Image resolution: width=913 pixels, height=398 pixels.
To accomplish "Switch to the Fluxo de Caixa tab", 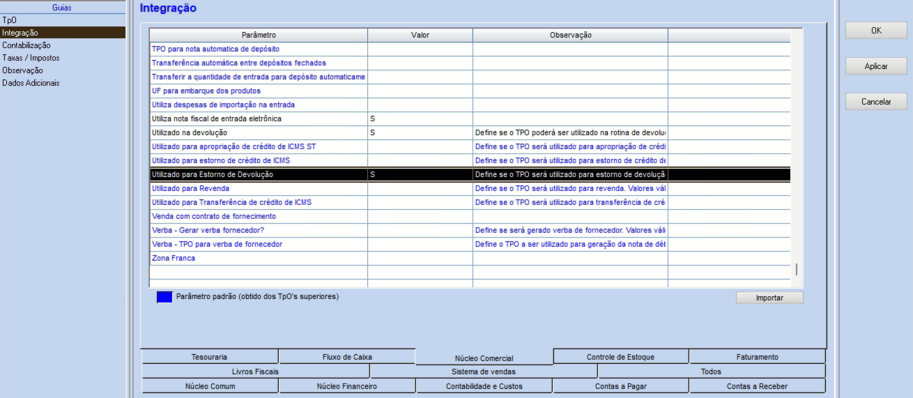I will click(347, 357).
